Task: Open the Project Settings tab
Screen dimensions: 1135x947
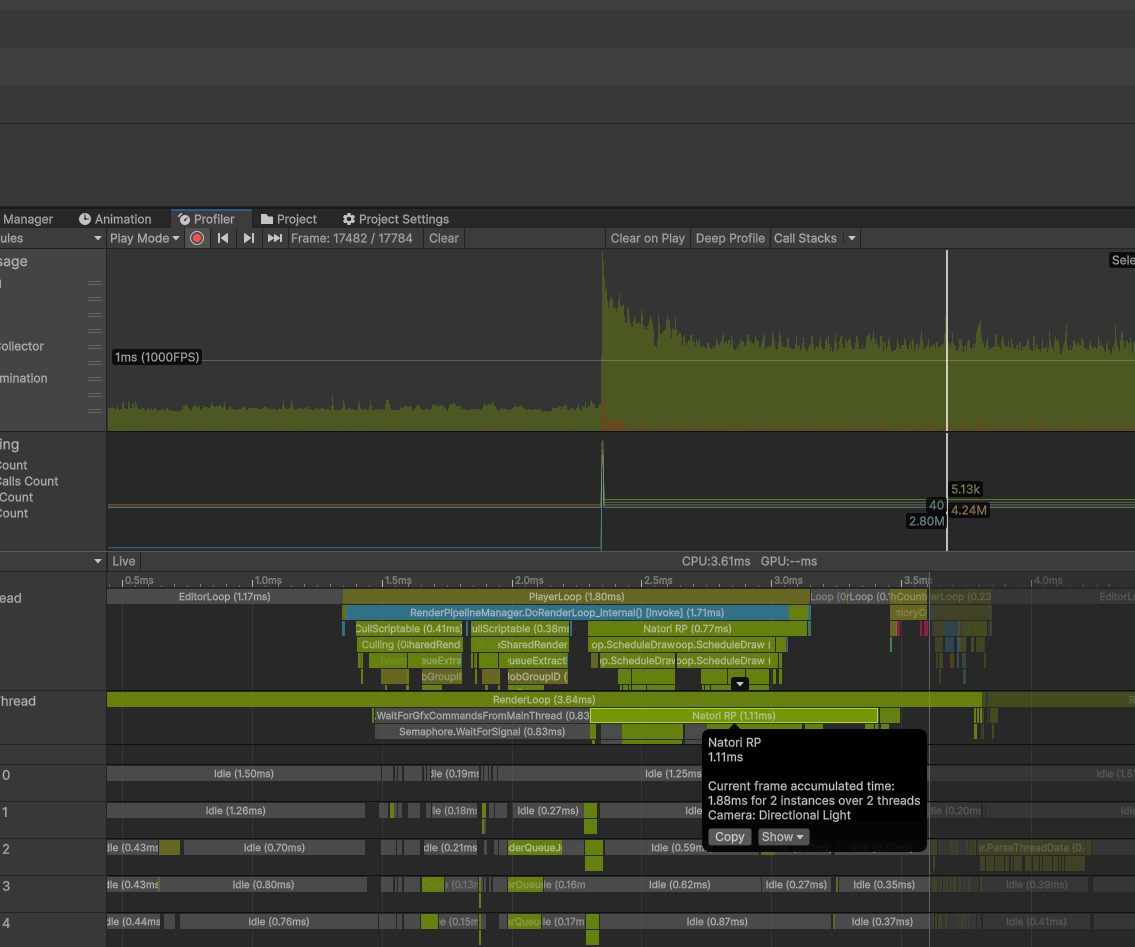Action: click(395, 219)
